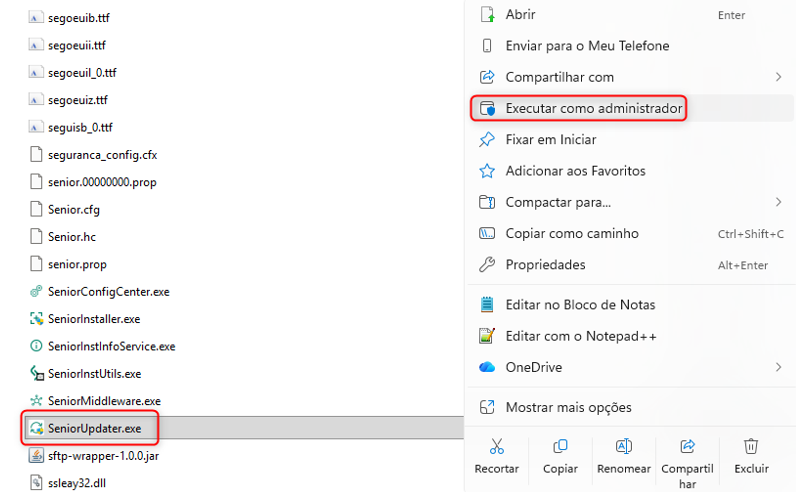The width and height of the screenshot is (796, 492).
Task: Select the Senior.cfg file
Action: pos(73,210)
